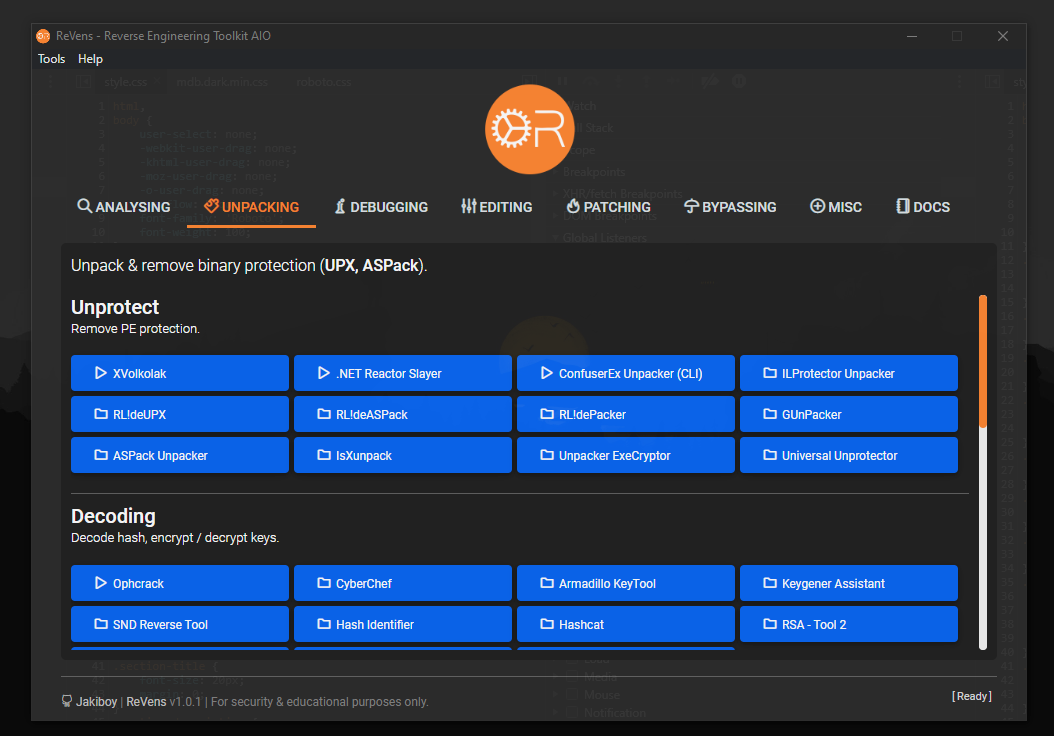Open the Bypassing tab
The width and height of the screenshot is (1054, 736).
(x=730, y=207)
